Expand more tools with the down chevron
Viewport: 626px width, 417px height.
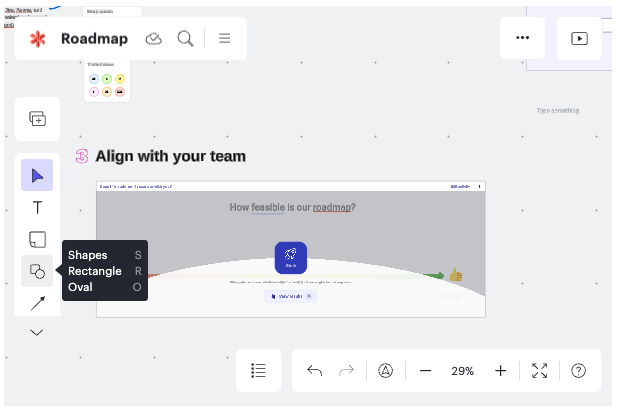pos(37,332)
